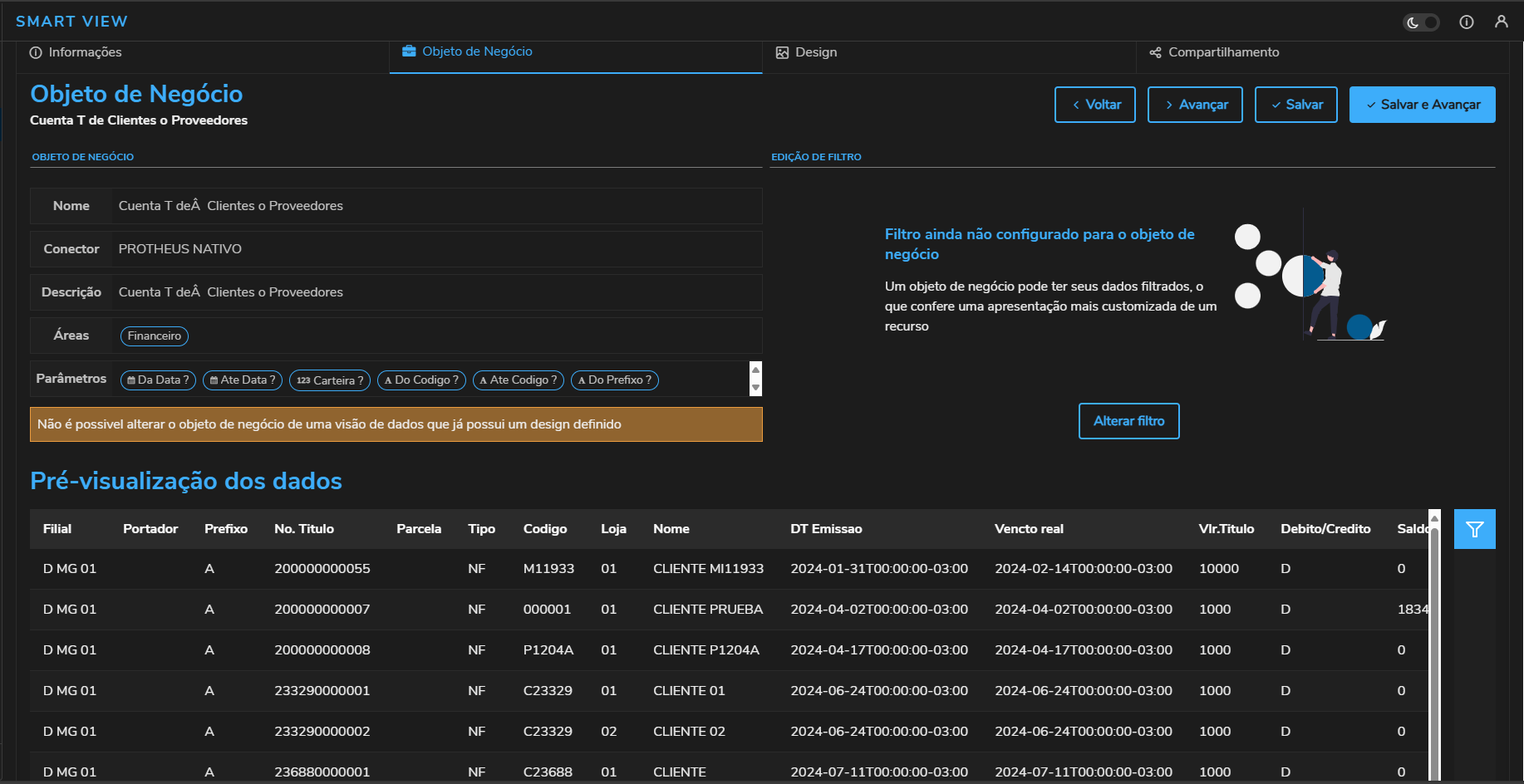
Task: Select the Objeto de Negócio tab
Action: coord(468,51)
